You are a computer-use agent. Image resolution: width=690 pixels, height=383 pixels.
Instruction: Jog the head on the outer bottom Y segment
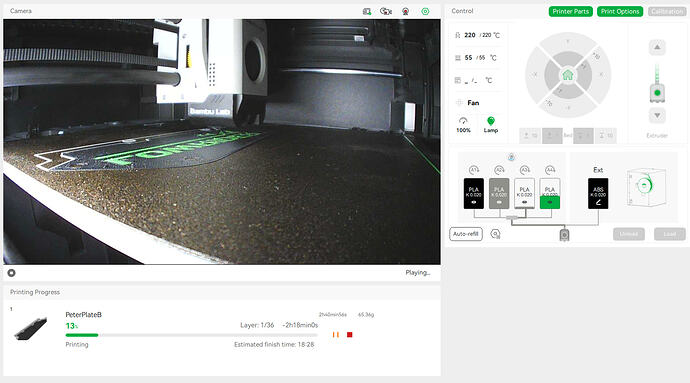(568, 108)
